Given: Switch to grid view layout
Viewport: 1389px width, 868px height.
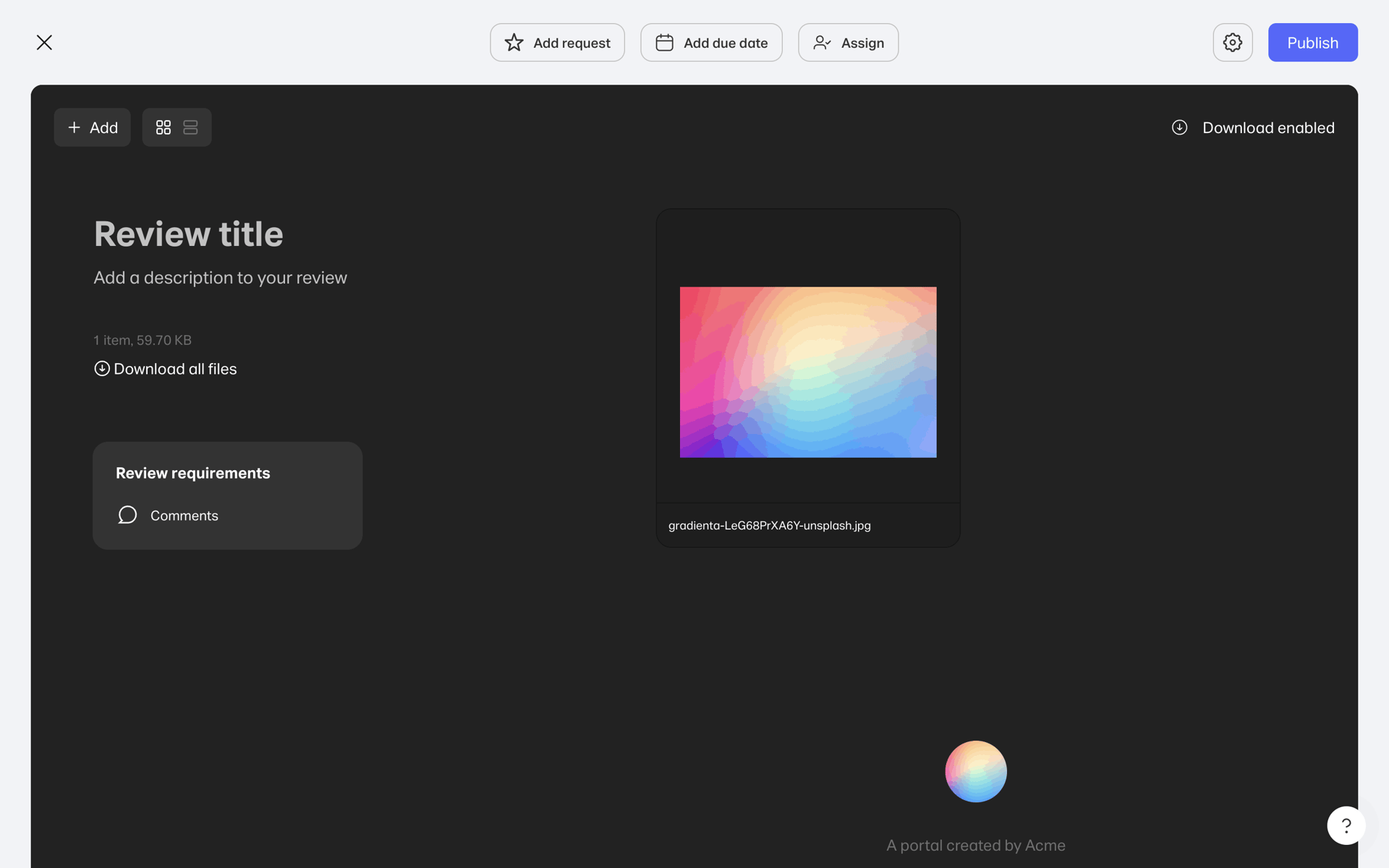Looking at the screenshot, I should pos(163,127).
